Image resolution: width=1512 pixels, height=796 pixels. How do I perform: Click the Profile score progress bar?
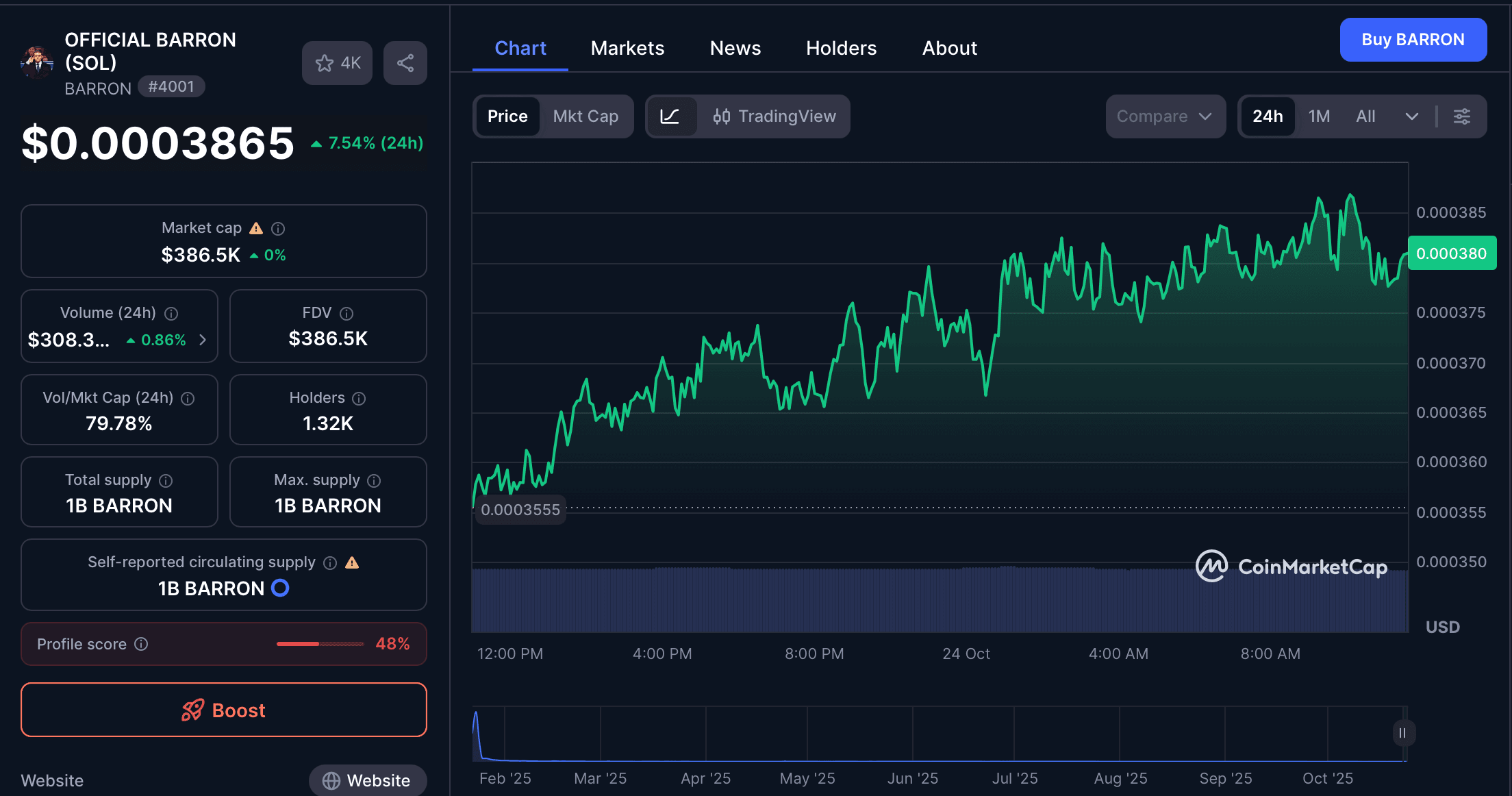(320, 644)
